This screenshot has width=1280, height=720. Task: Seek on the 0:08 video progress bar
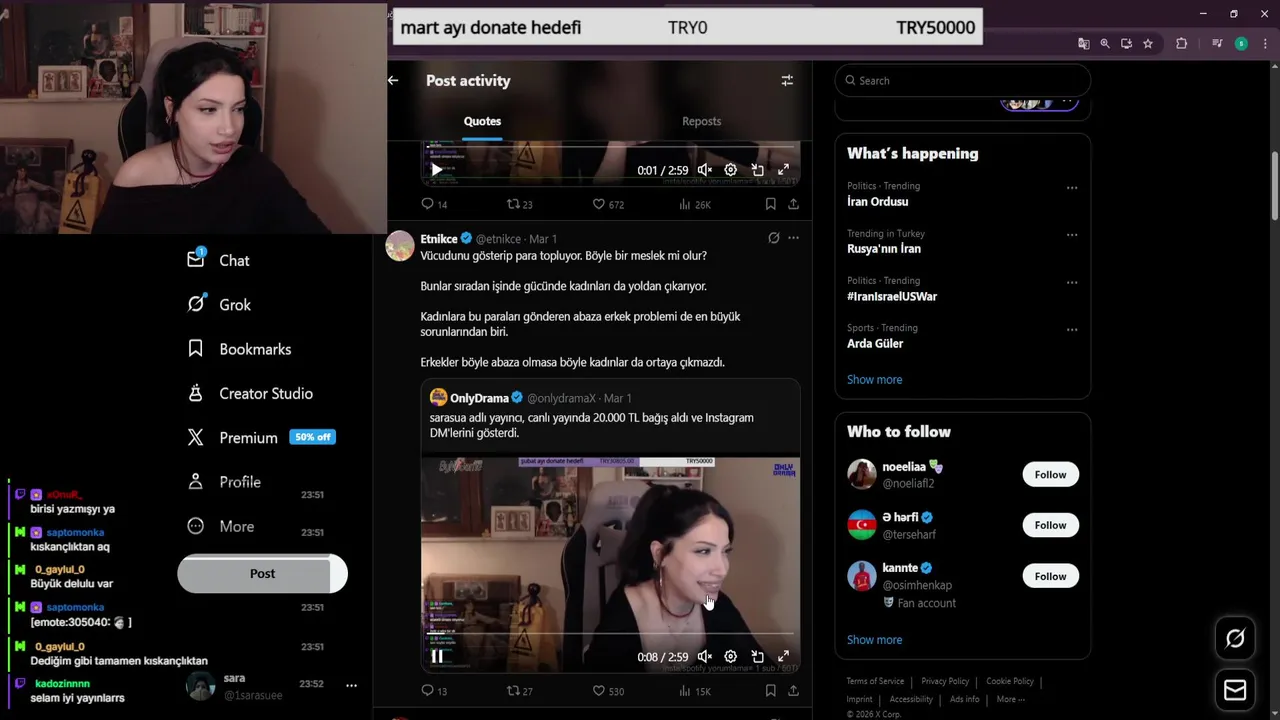click(610, 634)
